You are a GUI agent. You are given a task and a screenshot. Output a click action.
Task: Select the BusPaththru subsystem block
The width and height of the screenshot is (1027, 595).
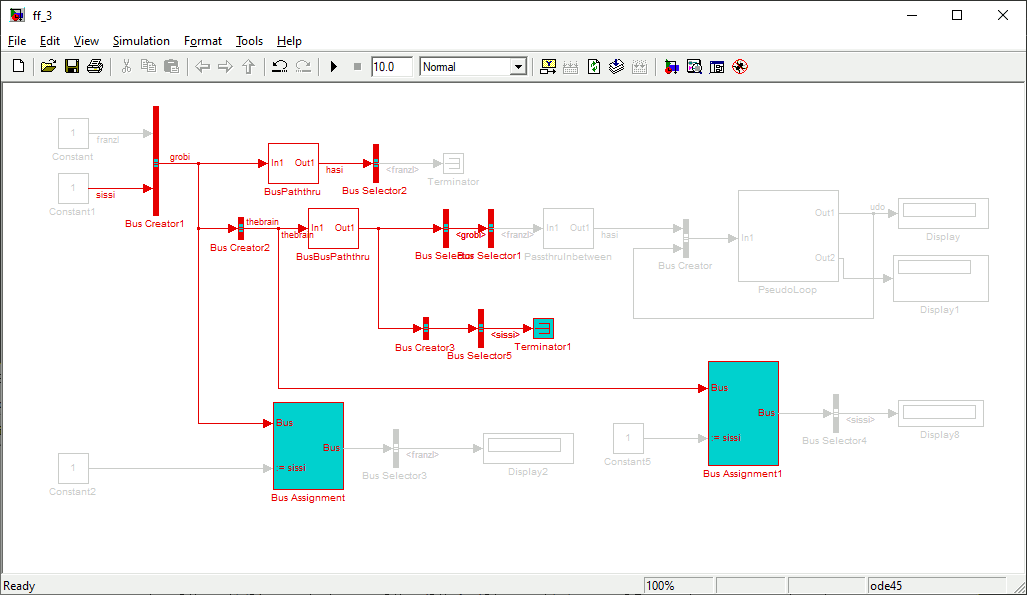click(x=293, y=163)
